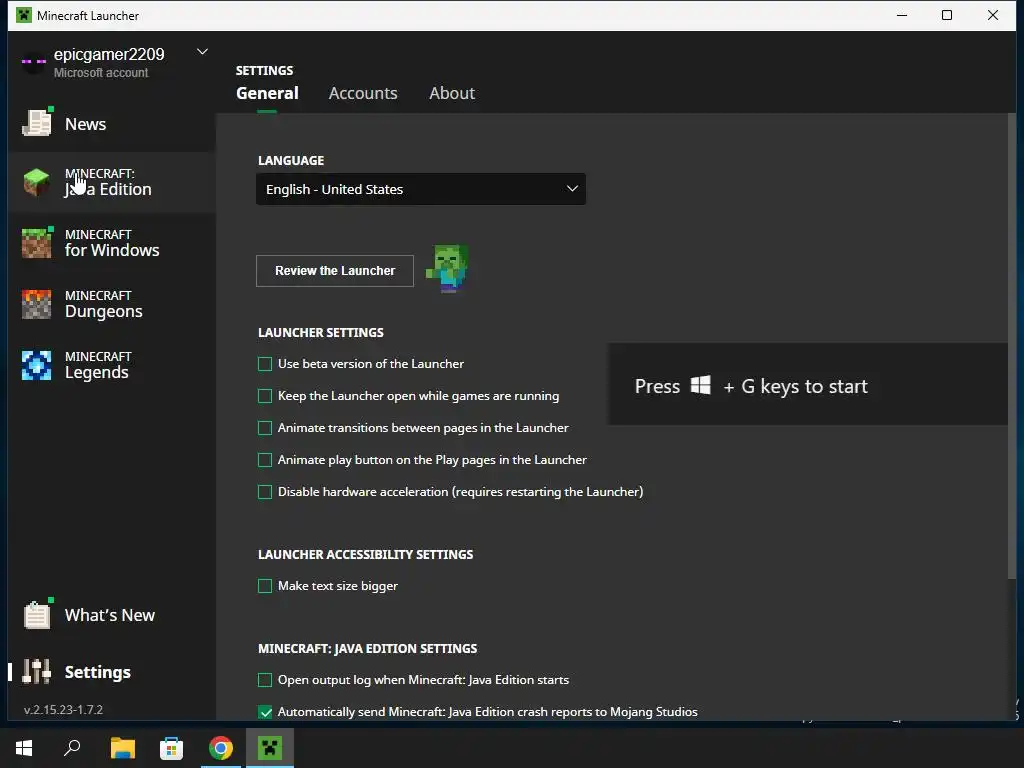
Task: Click the Minecraft Launcher taskbar icon
Action: pos(269,748)
